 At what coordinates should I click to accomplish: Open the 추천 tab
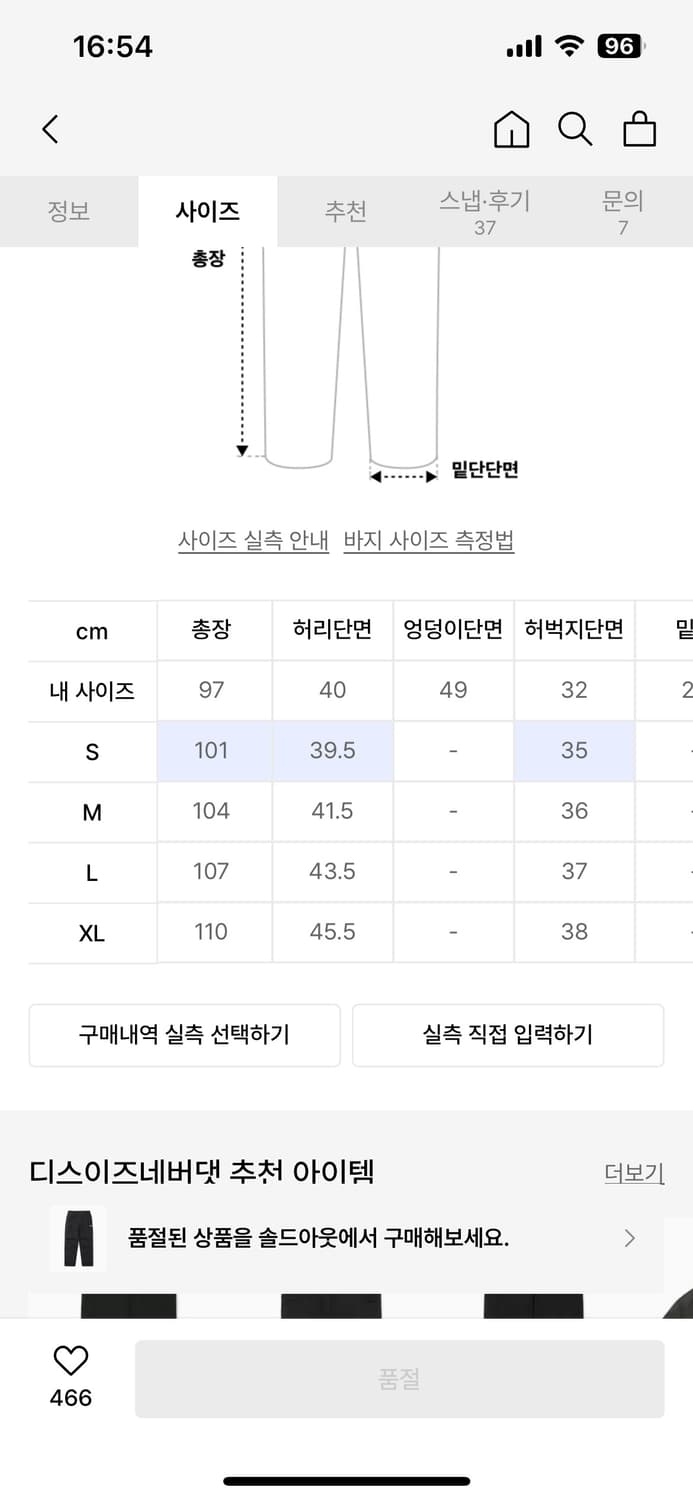345,211
